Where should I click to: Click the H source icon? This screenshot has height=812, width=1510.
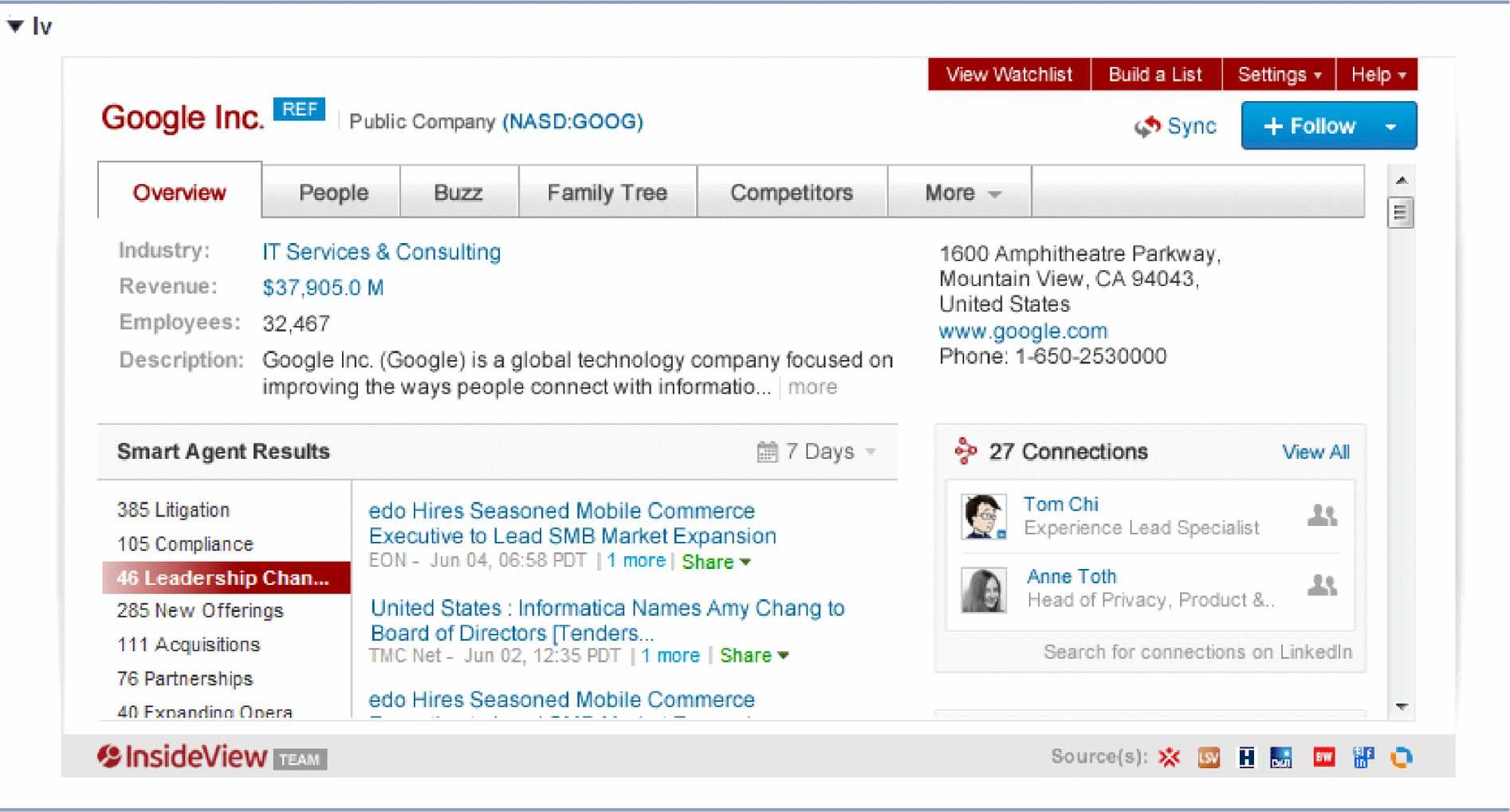[x=1246, y=758]
